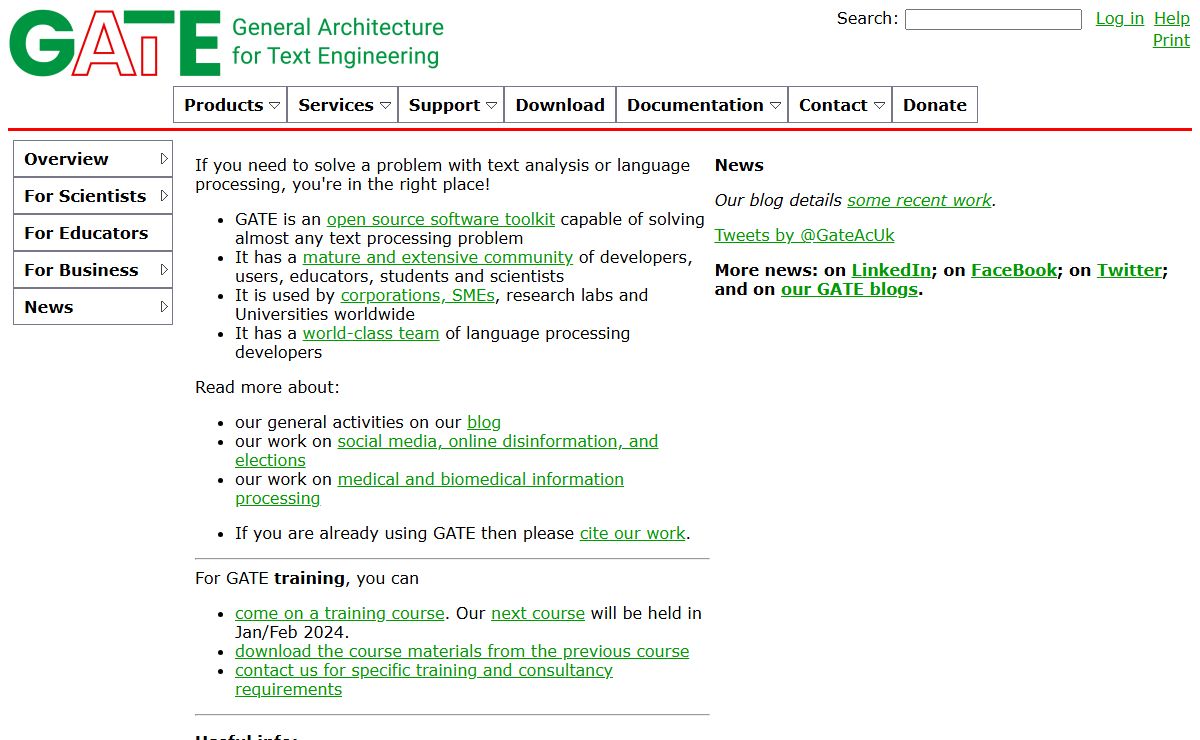Expand the Contact dropdown arrow
1200x740 pixels.
tap(879, 105)
